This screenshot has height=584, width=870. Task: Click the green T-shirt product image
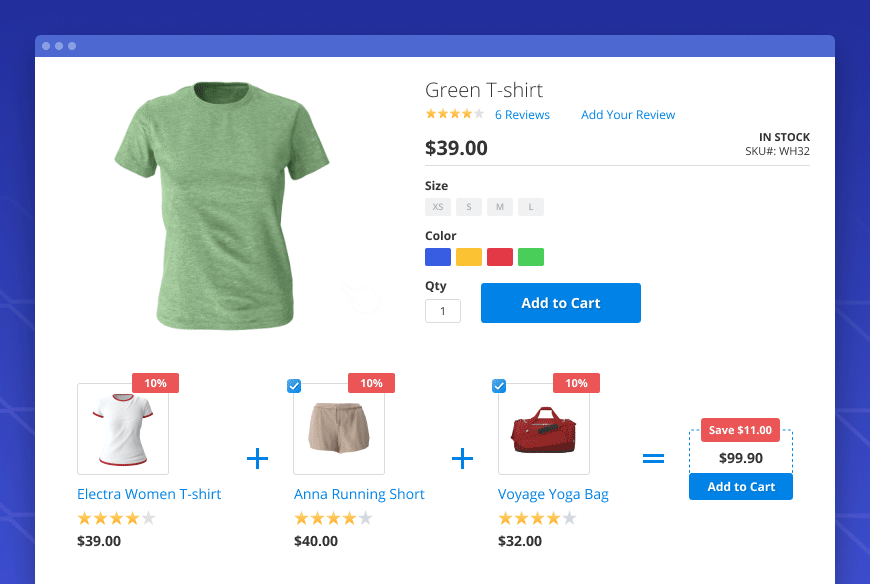[x=221, y=205]
